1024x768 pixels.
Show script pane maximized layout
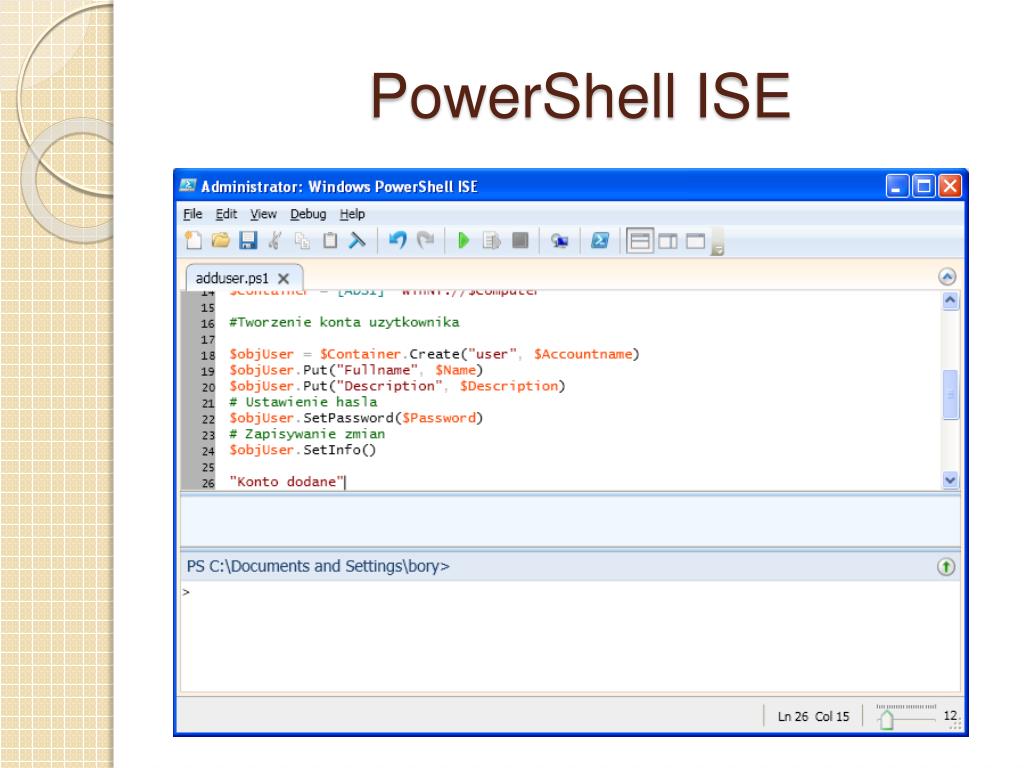pyautogui.click(x=696, y=241)
